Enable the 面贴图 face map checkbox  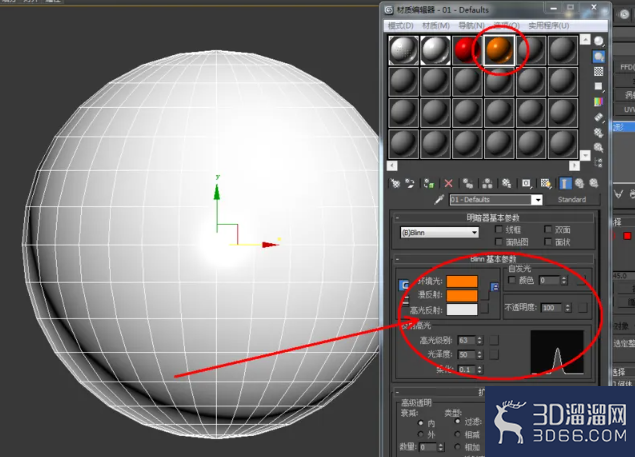click(499, 242)
